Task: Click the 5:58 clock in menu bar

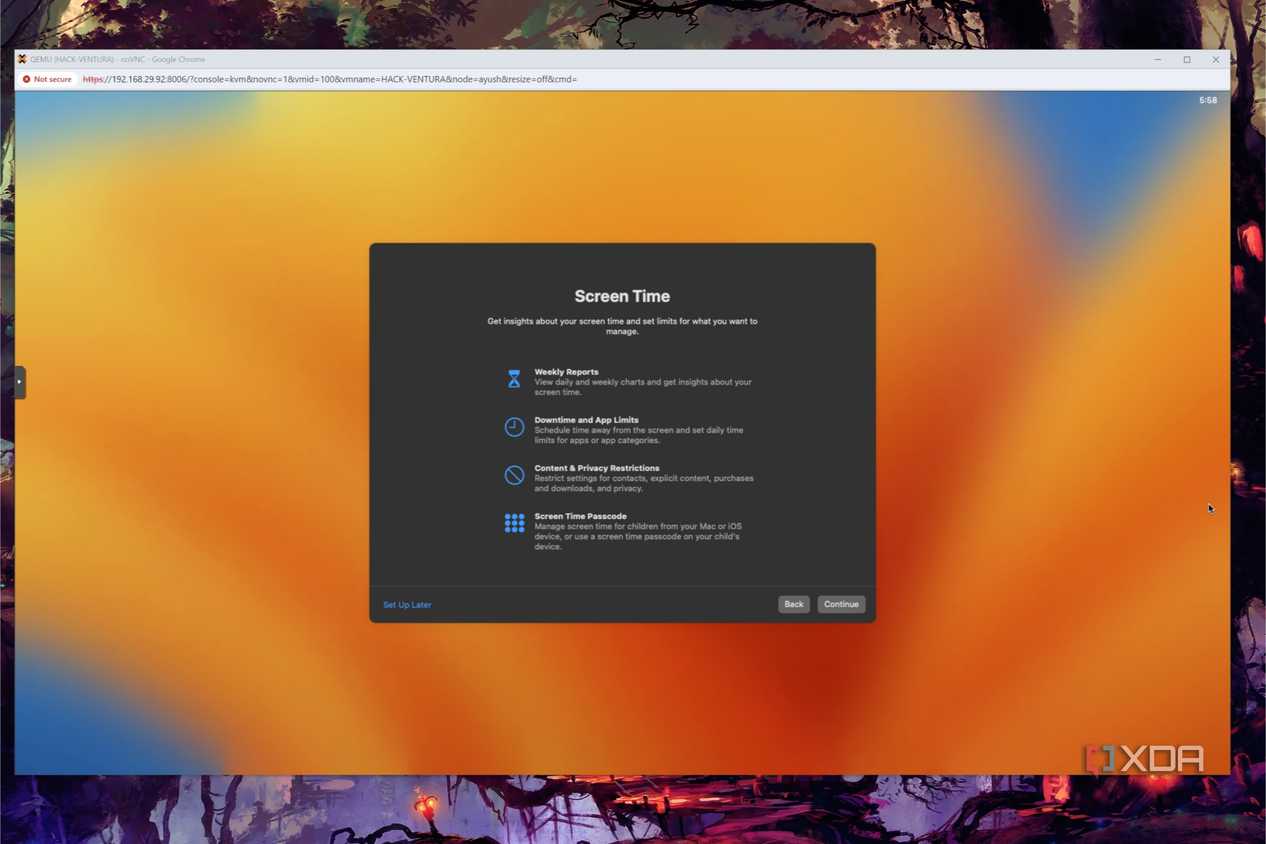Action: click(1208, 100)
